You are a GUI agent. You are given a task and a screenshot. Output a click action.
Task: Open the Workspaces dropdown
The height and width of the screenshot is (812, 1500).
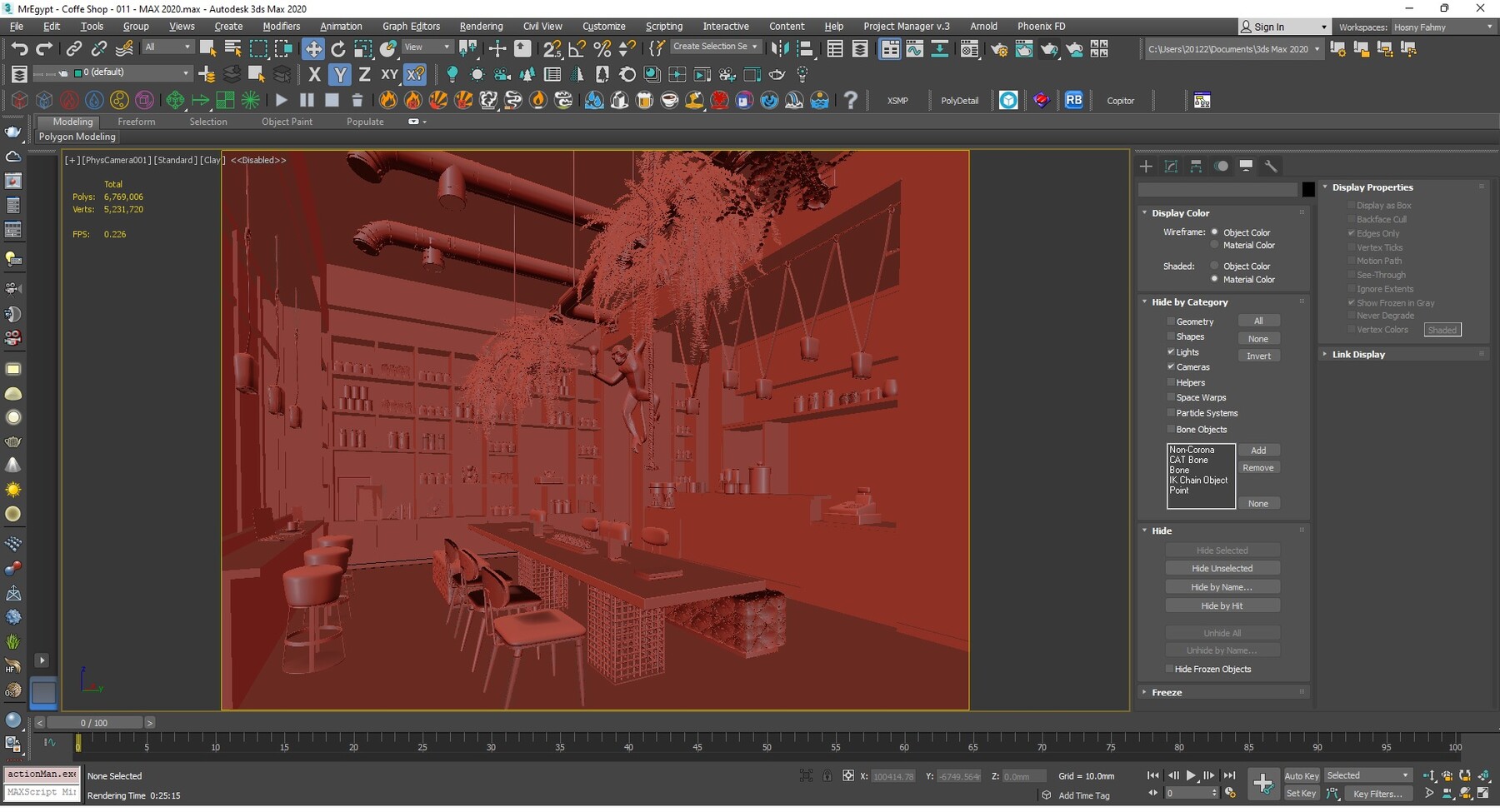[x=1442, y=27]
